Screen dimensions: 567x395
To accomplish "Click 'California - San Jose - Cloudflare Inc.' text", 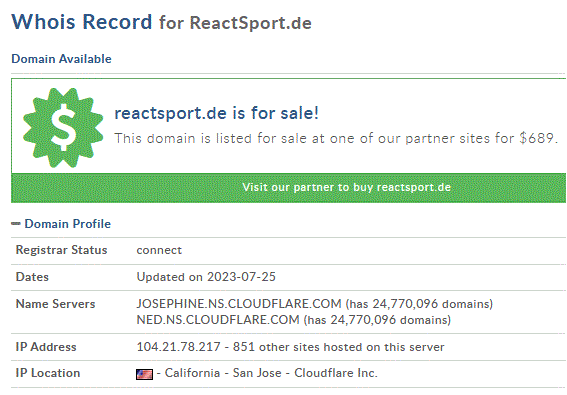I will point(271,373).
